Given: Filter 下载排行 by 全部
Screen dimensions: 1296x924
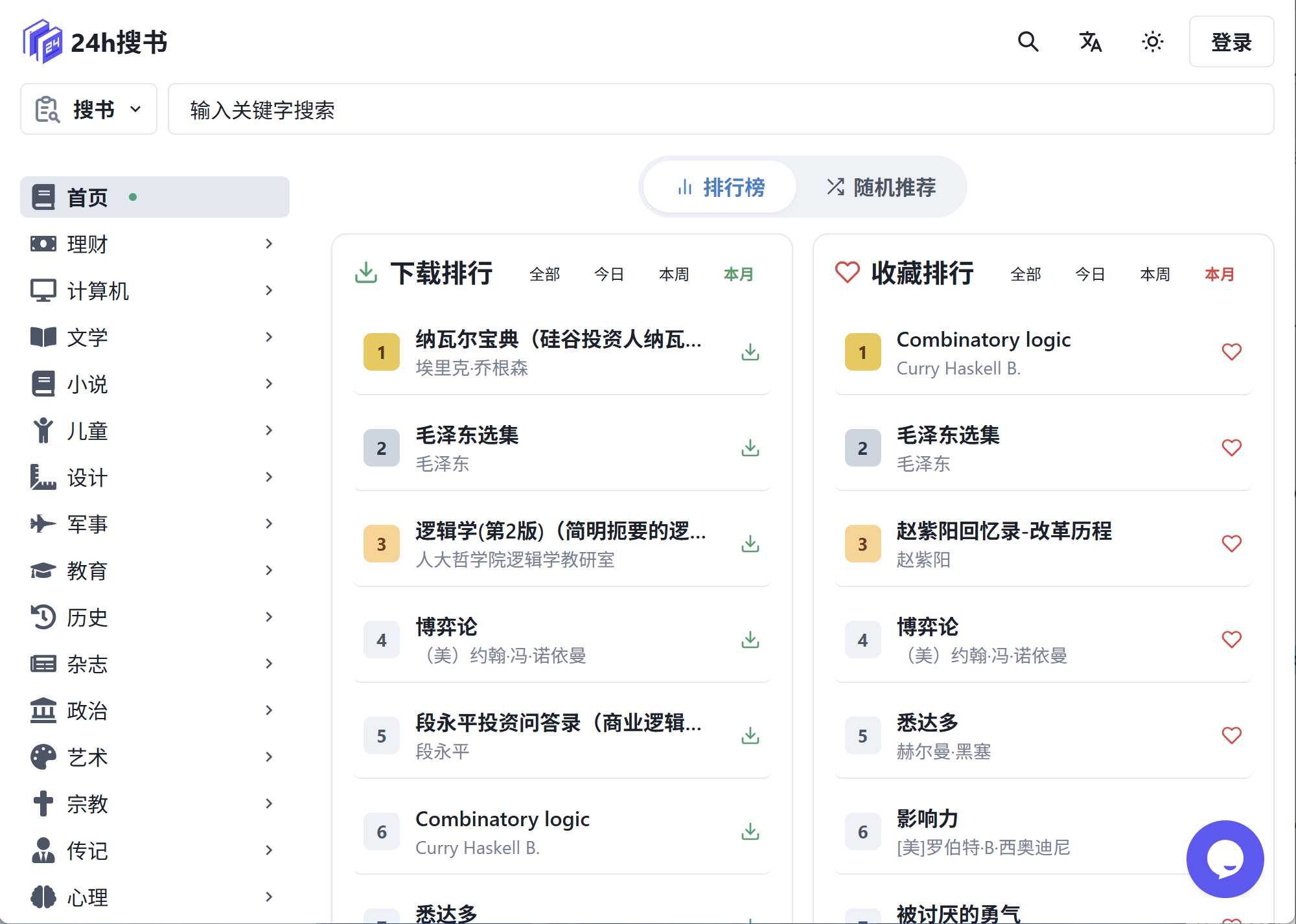Looking at the screenshot, I should point(544,274).
